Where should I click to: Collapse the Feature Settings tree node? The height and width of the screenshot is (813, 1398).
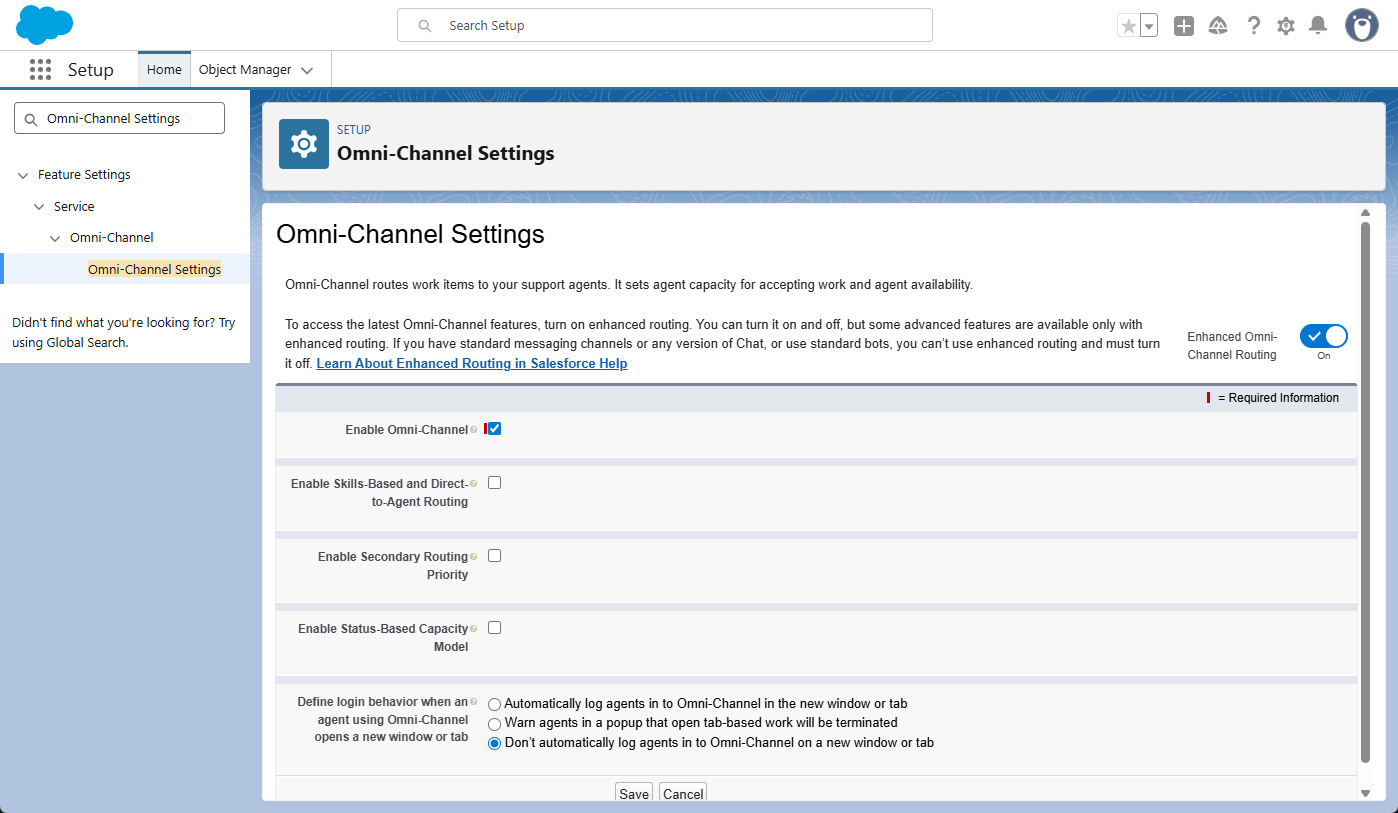[23, 175]
